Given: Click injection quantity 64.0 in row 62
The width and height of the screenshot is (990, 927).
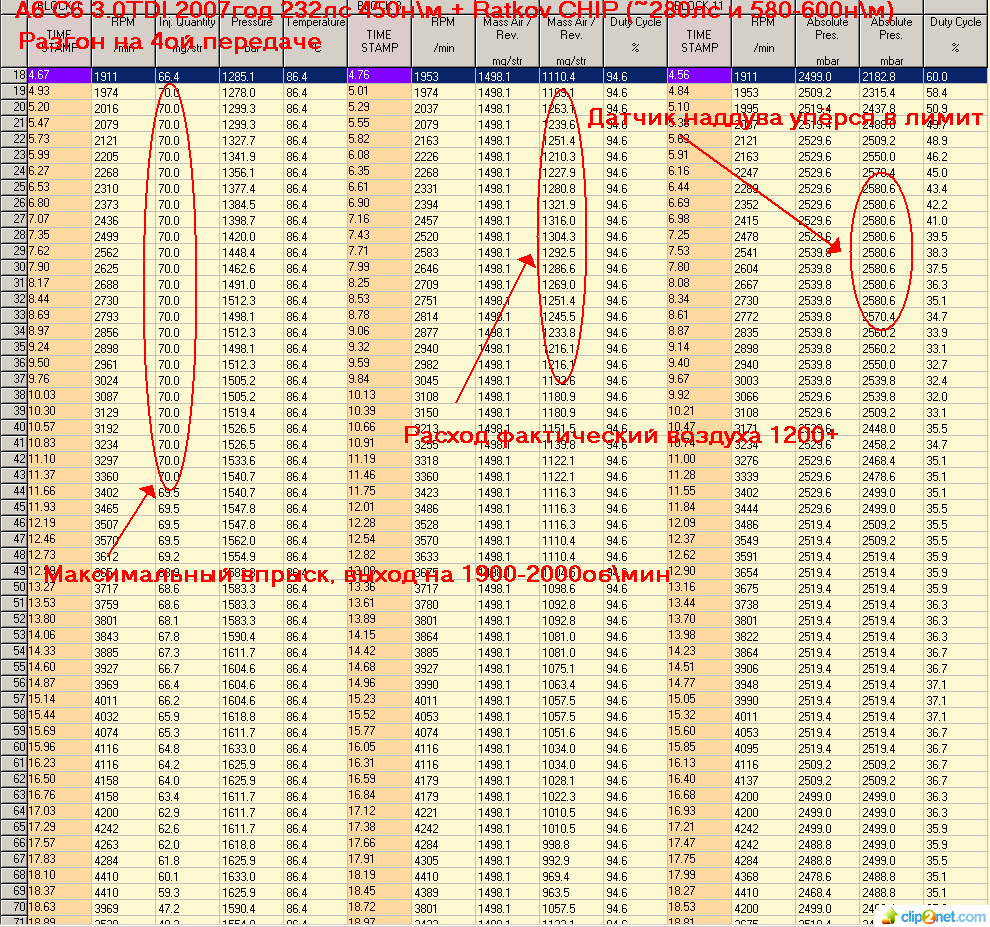Looking at the screenshot, I should (x=188, y=780).
